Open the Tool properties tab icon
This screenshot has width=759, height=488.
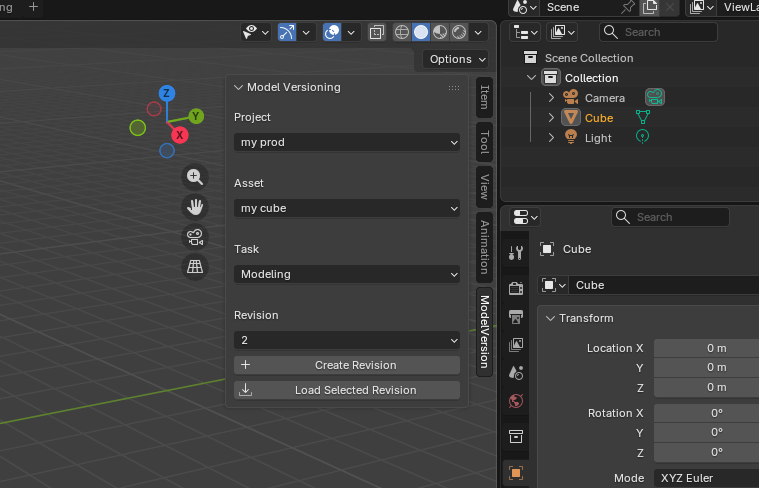coord(516,254)
